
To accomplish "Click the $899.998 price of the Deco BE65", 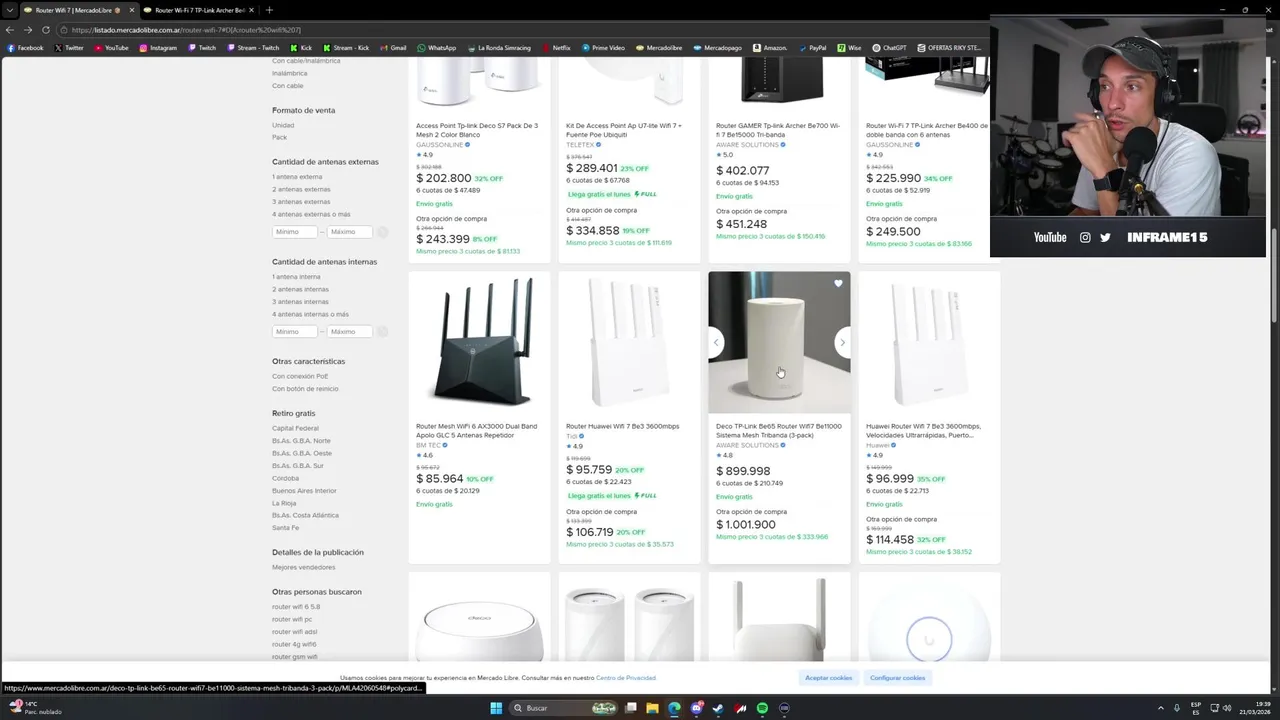I will pyautogui.click(x=743, y=471).
